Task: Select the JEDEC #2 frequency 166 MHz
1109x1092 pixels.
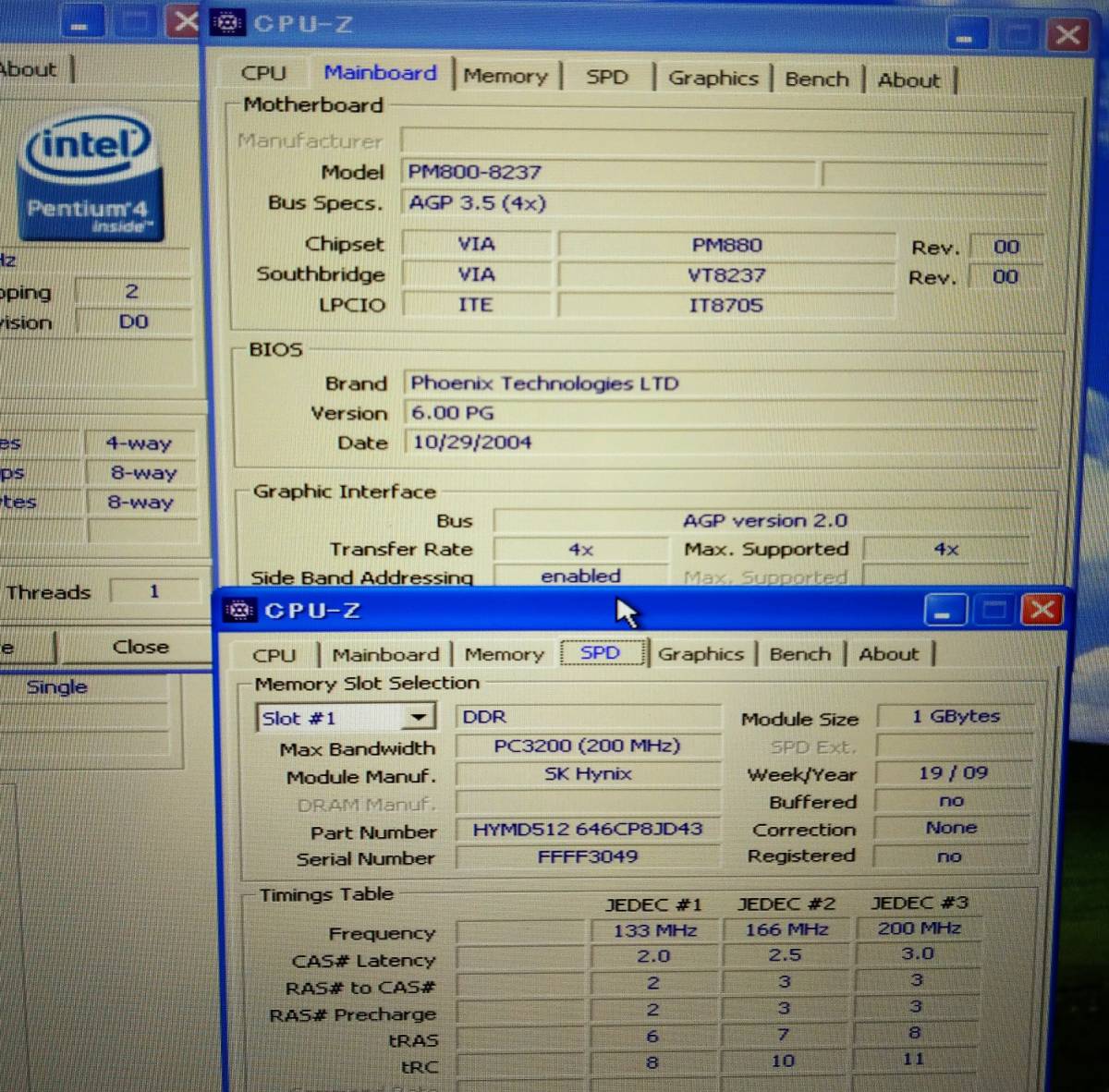Action: pyautogui.click(x=787, y=929)
